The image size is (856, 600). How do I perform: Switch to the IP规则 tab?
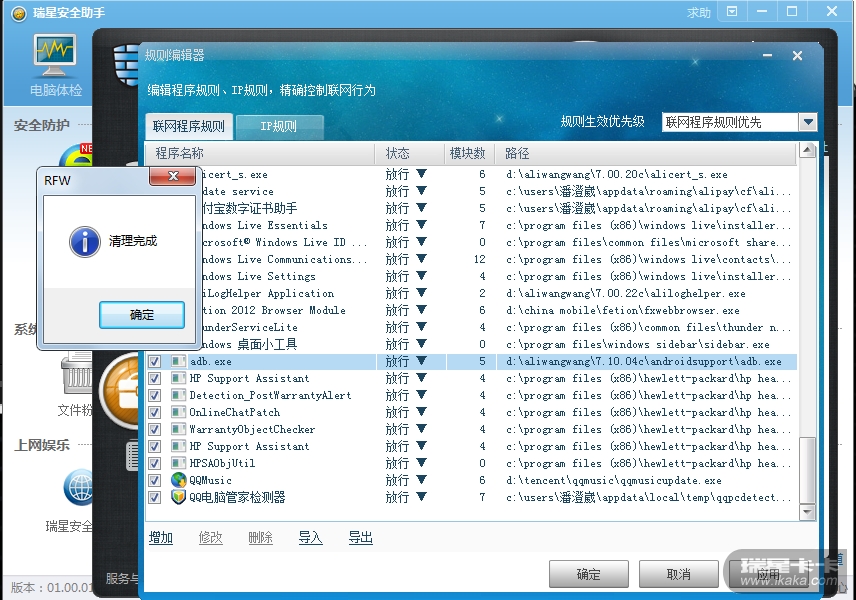279,127
